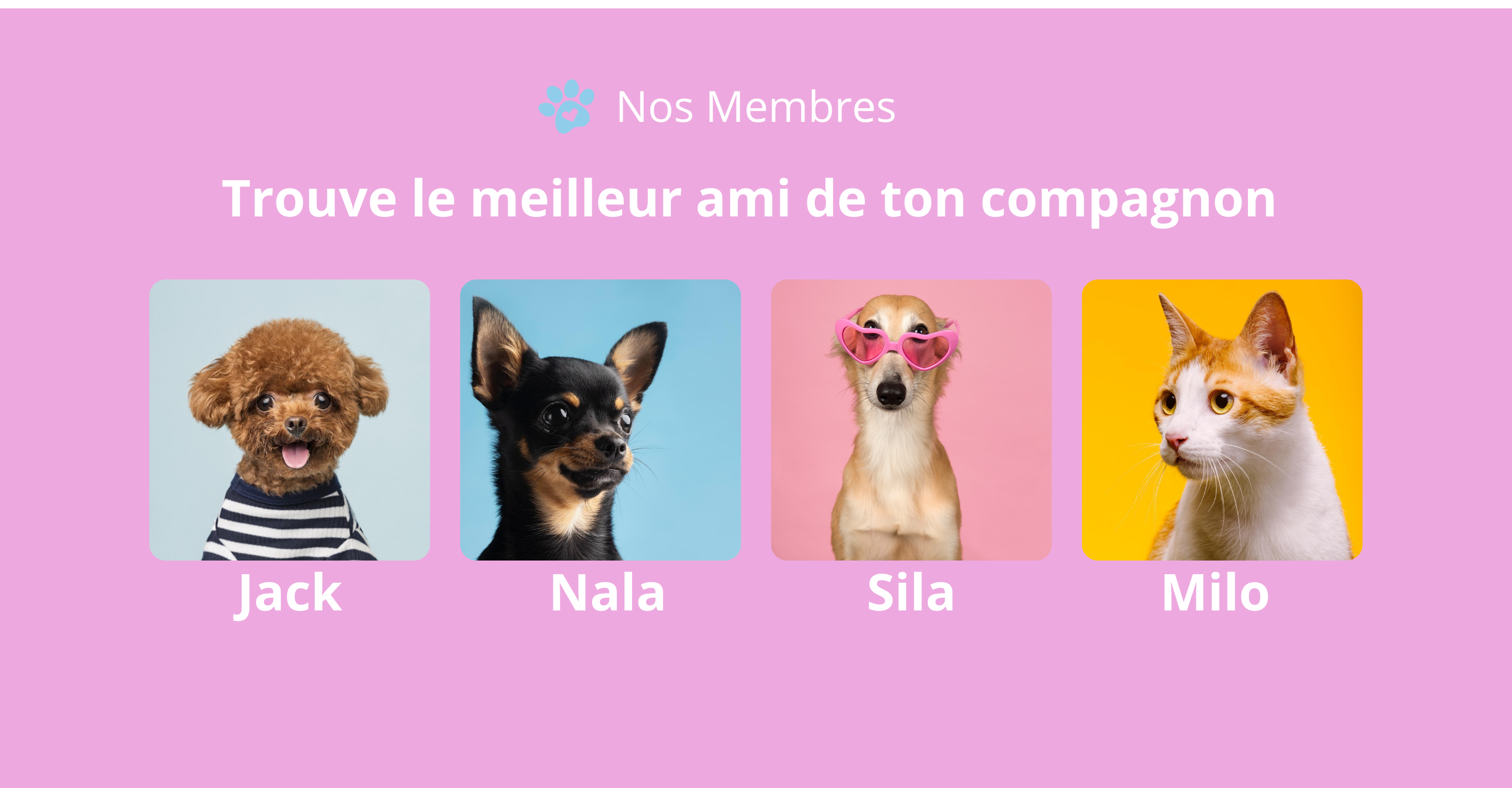The width and height of the screenshot is (1512, 788).
Task: Click the pink heart inside paw logo
Action: click(x=570, y=115)
